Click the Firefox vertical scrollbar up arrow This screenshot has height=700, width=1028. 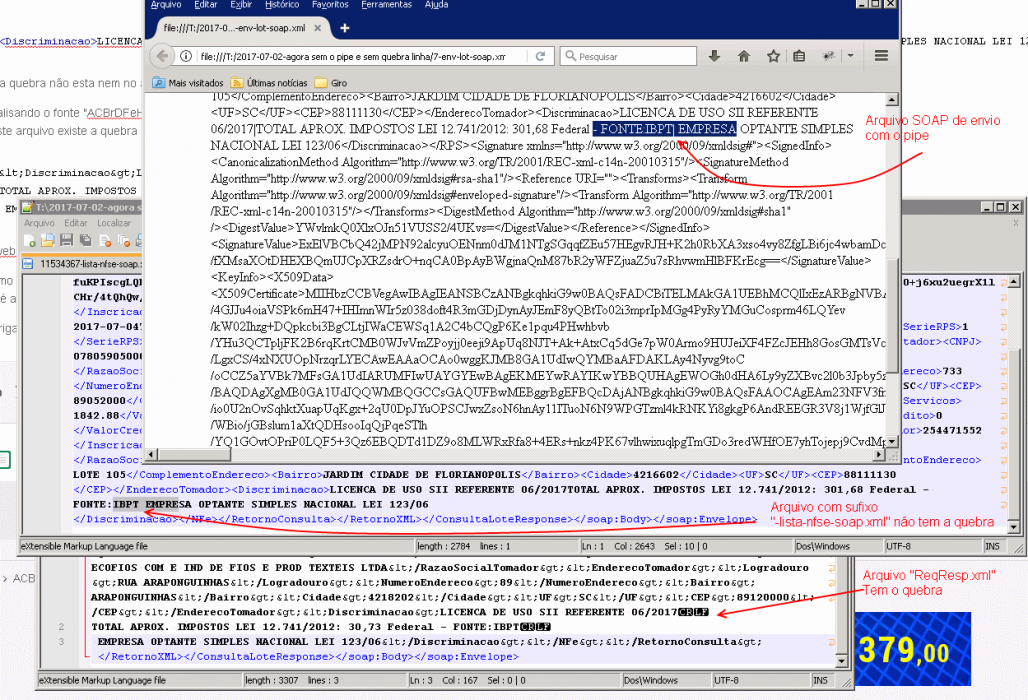coord(892,100)
